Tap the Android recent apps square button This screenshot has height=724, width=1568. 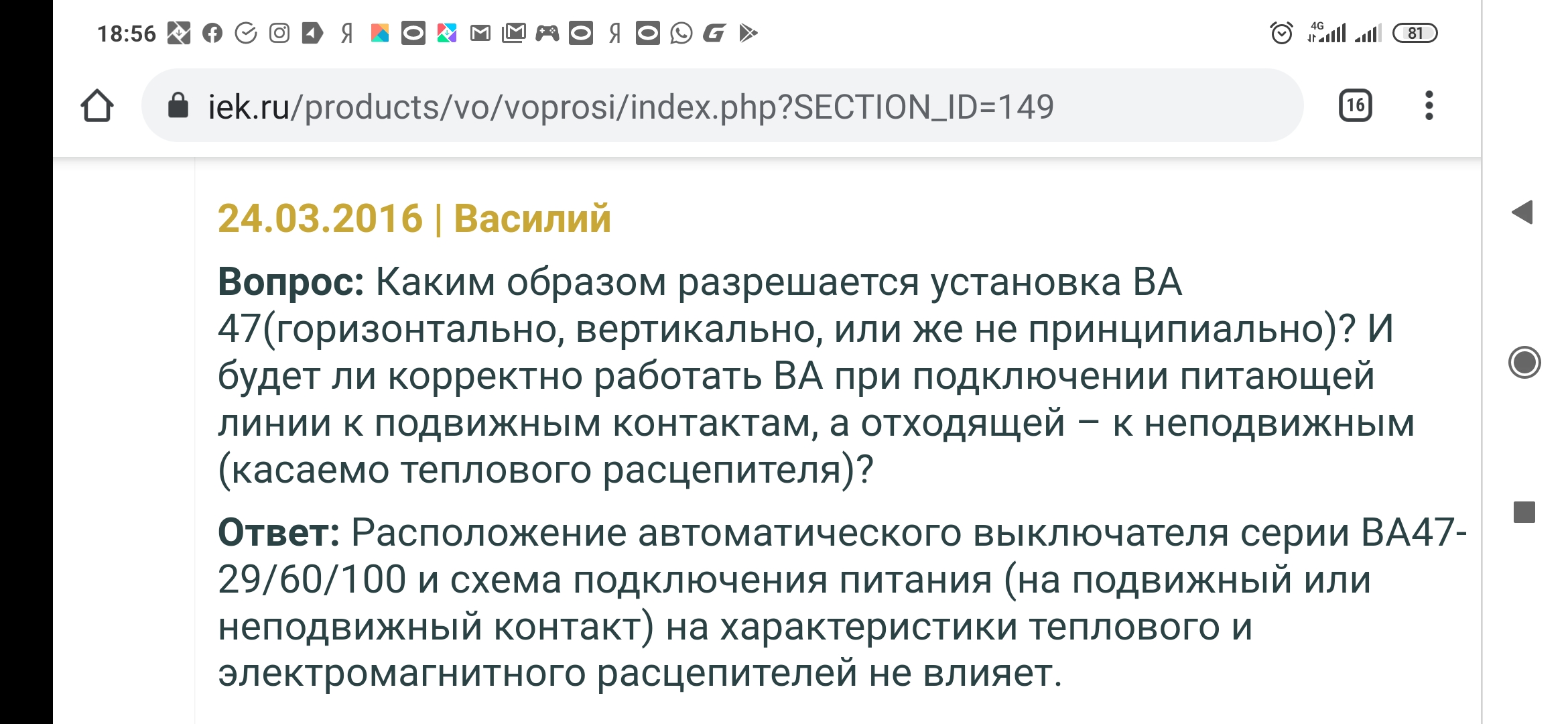(1524, 512)
